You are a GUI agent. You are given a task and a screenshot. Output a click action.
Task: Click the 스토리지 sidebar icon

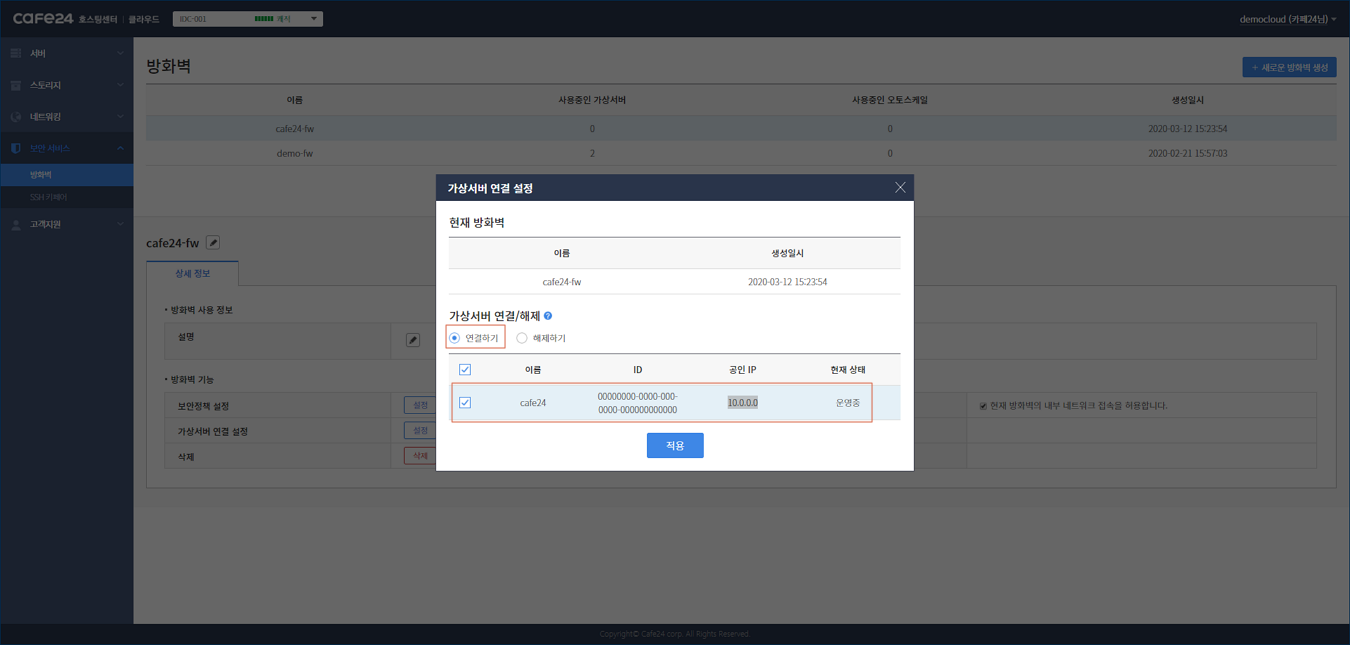pyautogui.click(x=16, y=85)
